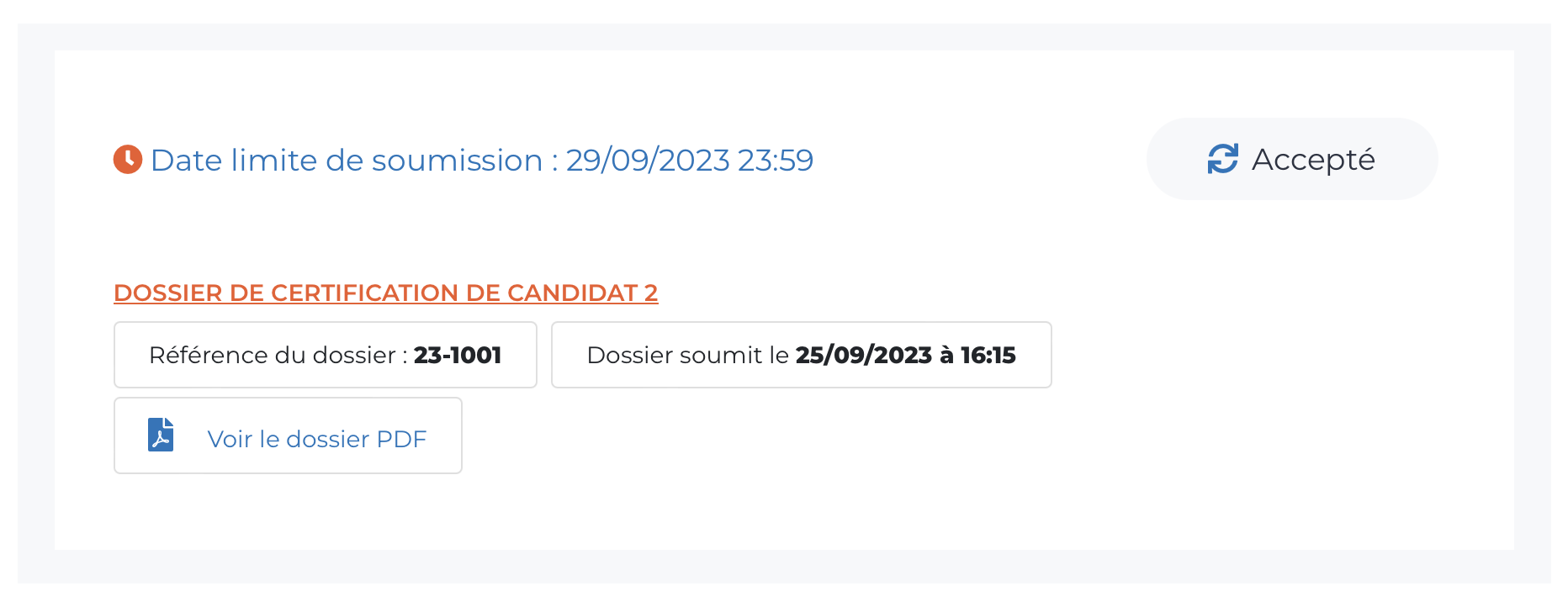The image size is (1568, 607).
Task: Select the submission date 25/09/2023
Action: (864, 356)
